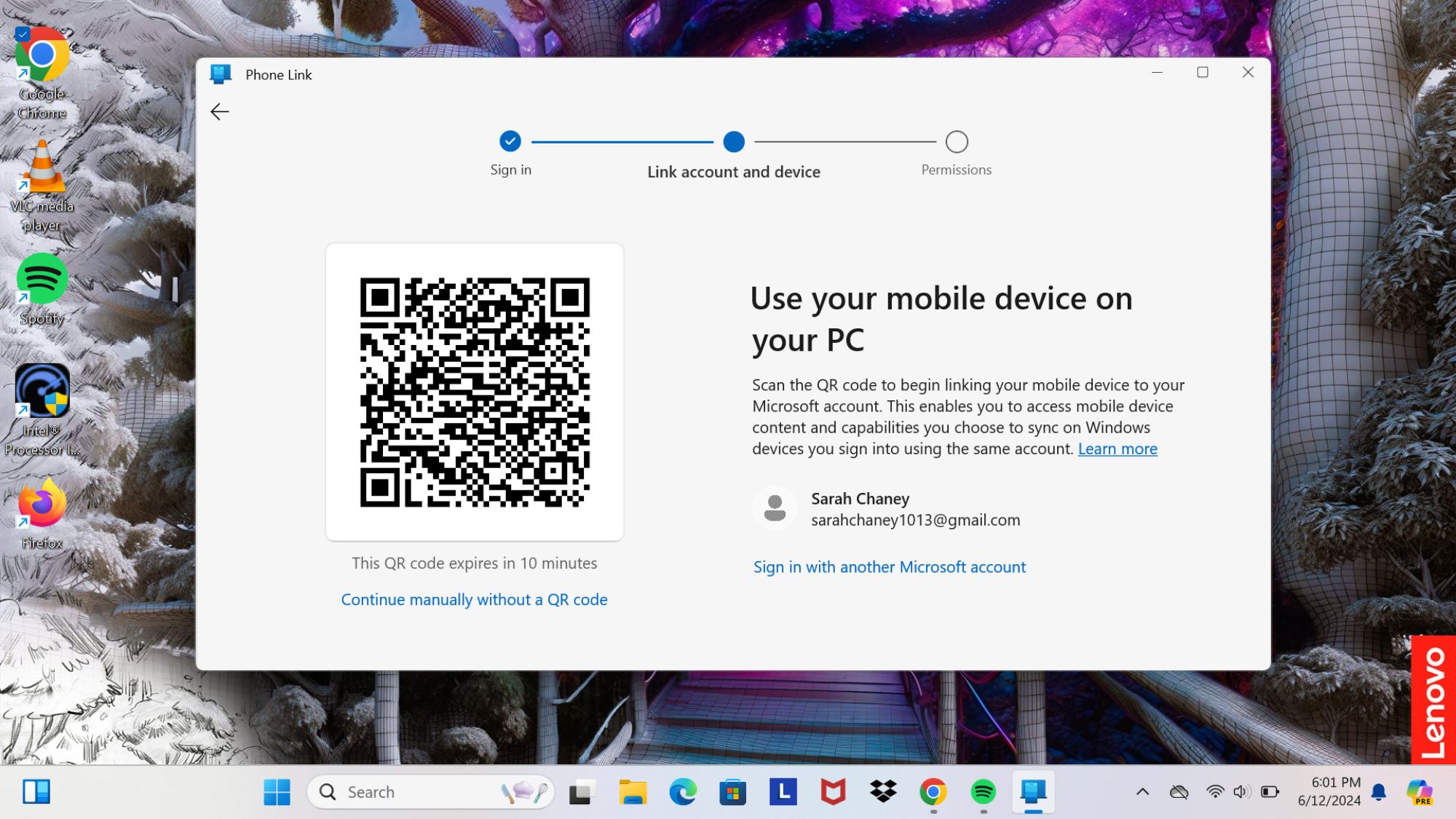Open Firefox desktop shortcut
1456x819 pixels.
click(x=42, y=514)
